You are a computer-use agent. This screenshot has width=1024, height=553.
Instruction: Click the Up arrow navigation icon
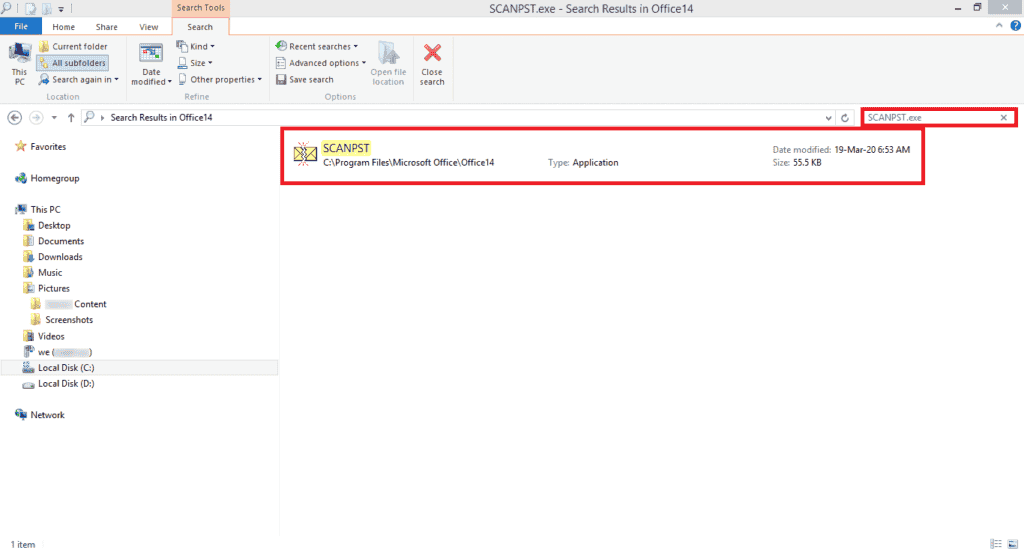(x=71, y=118)
